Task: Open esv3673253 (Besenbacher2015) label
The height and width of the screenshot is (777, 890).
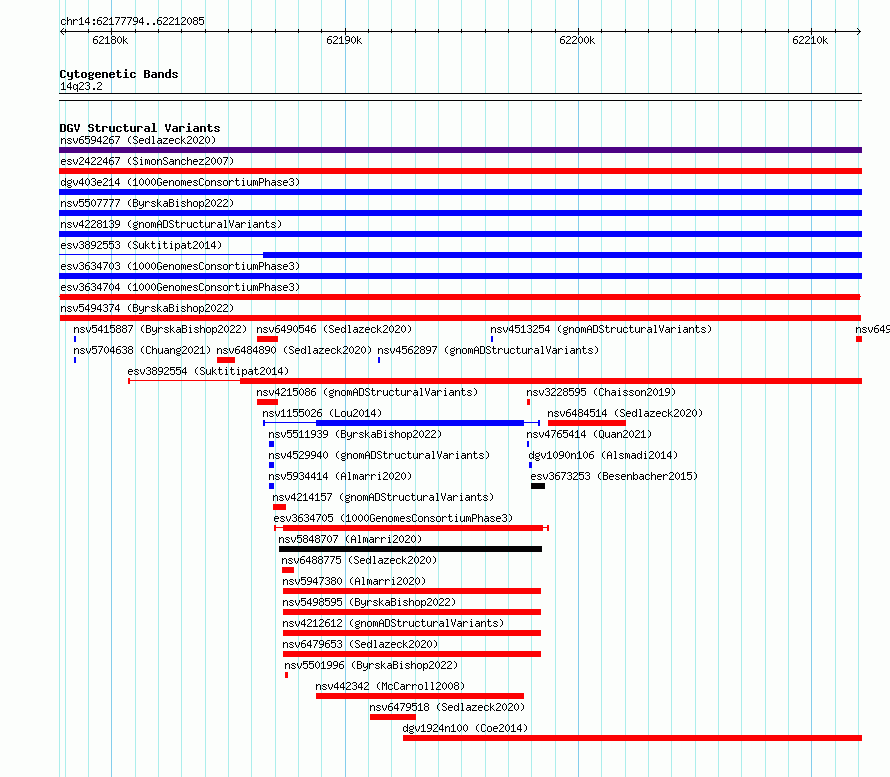Action: point(614,476)
